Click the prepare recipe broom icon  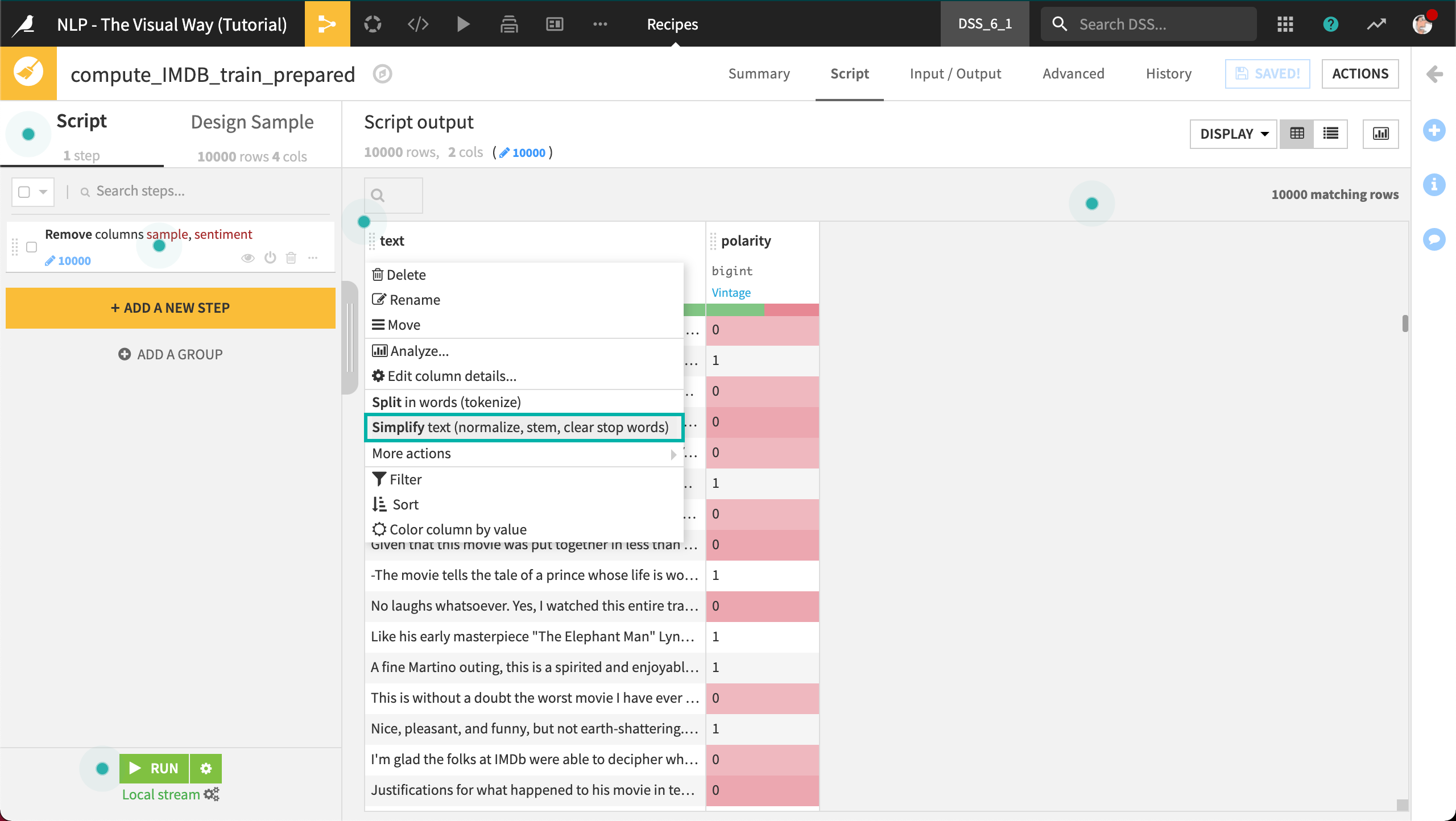coord(28,73)
